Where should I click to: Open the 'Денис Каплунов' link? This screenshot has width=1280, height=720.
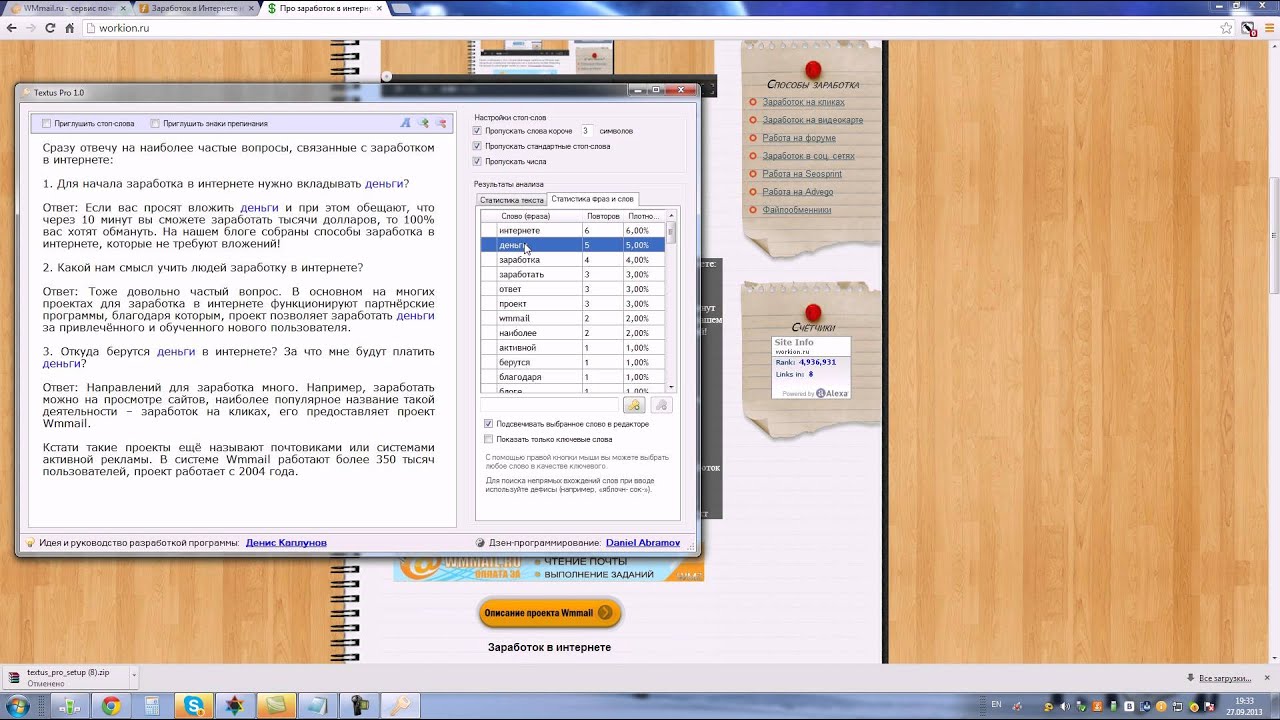click(x=286, y=543)
